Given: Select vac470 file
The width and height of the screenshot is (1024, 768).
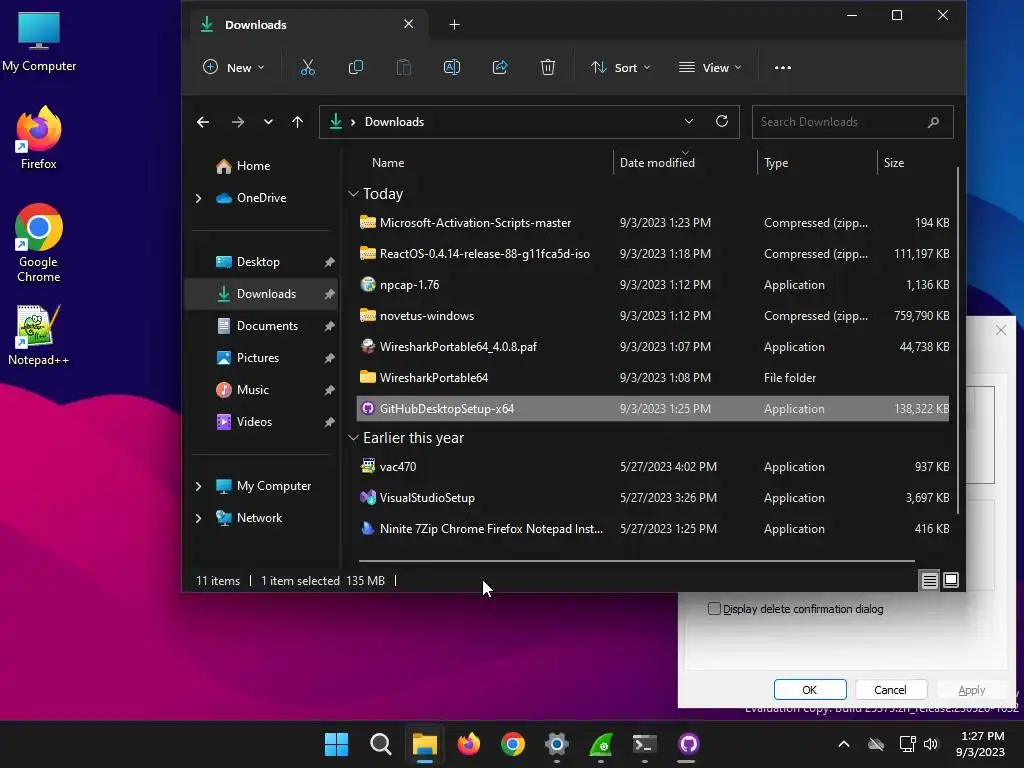Looking at the screenshot, I should click(x=653, y=467).
